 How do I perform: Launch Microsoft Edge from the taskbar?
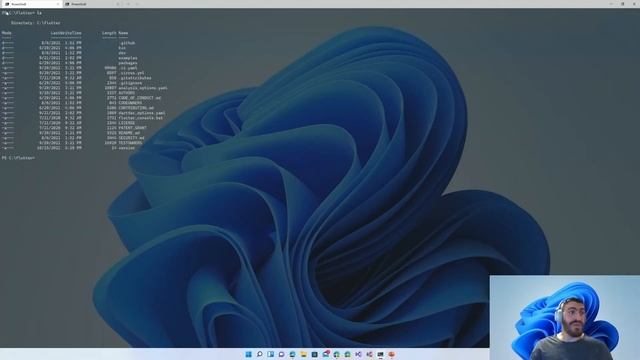tap(292, 354)
